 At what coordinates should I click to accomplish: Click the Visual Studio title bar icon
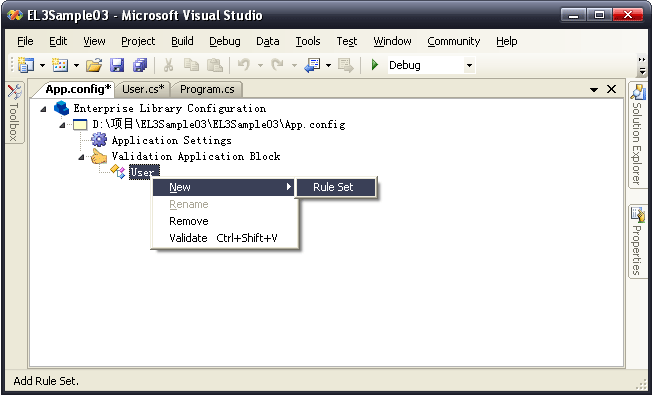15,15
